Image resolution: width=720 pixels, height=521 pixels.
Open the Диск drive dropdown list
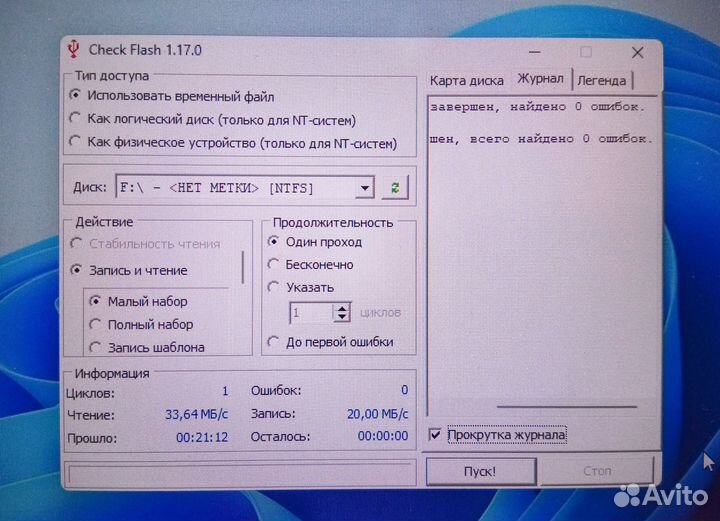coord(365,188)
